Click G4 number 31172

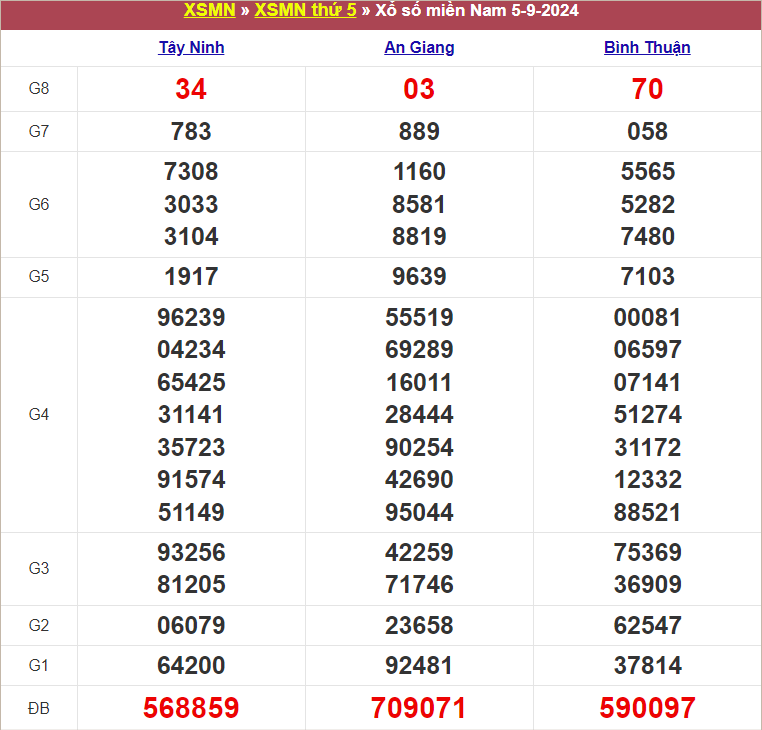point(647,447)
